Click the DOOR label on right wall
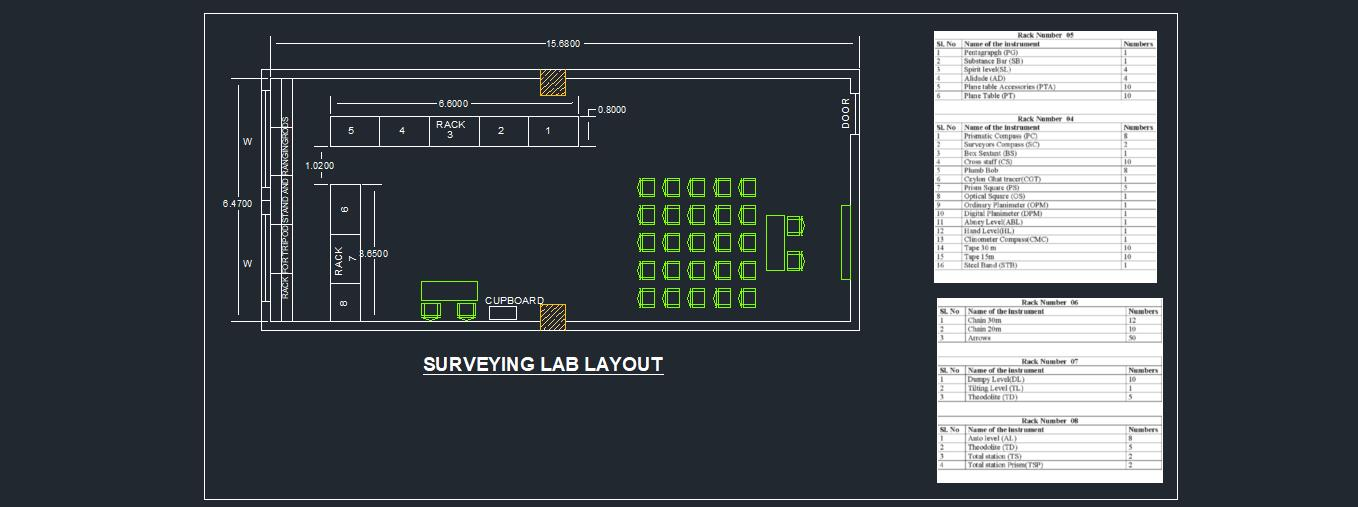 (846, 113)
